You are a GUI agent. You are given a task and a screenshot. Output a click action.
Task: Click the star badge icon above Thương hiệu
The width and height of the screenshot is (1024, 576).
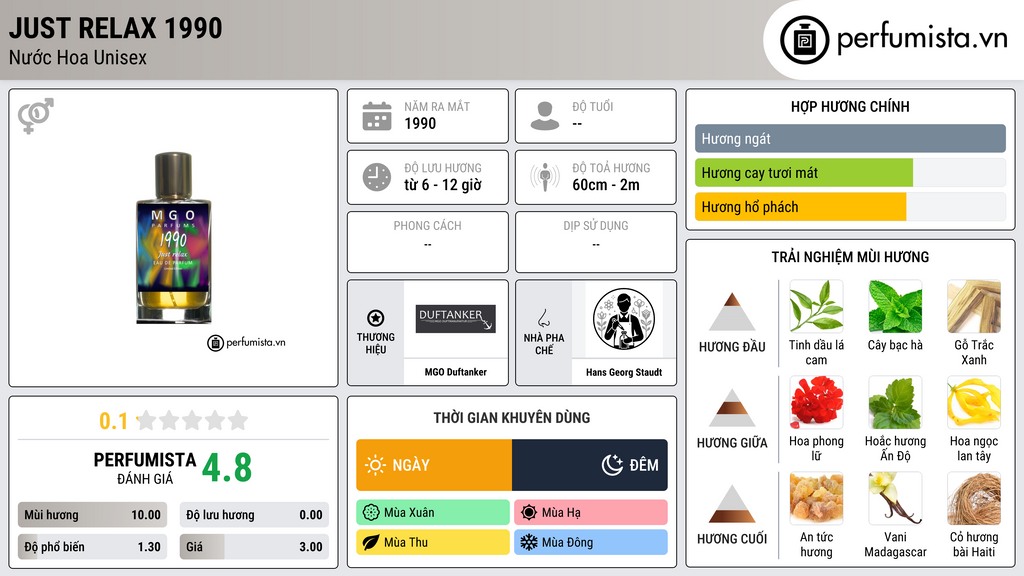tap(376, 318)
